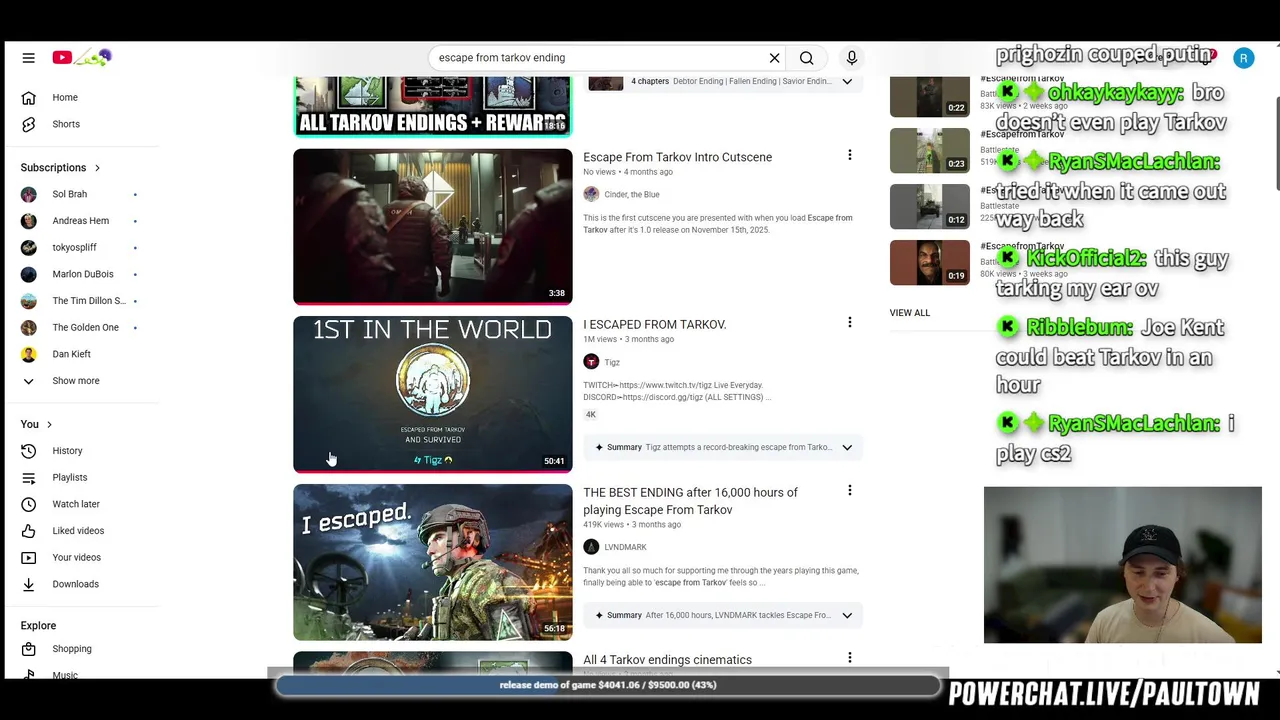Open I ESCAPED FROM TARKOV title link
Screen dimensions: 1280x720
[x=654, y=325]
